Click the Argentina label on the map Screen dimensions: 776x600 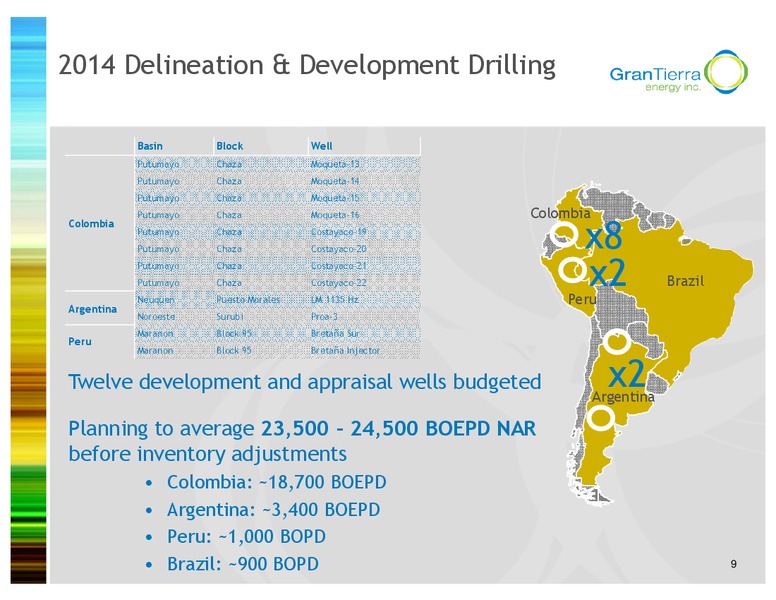[623, 397]
